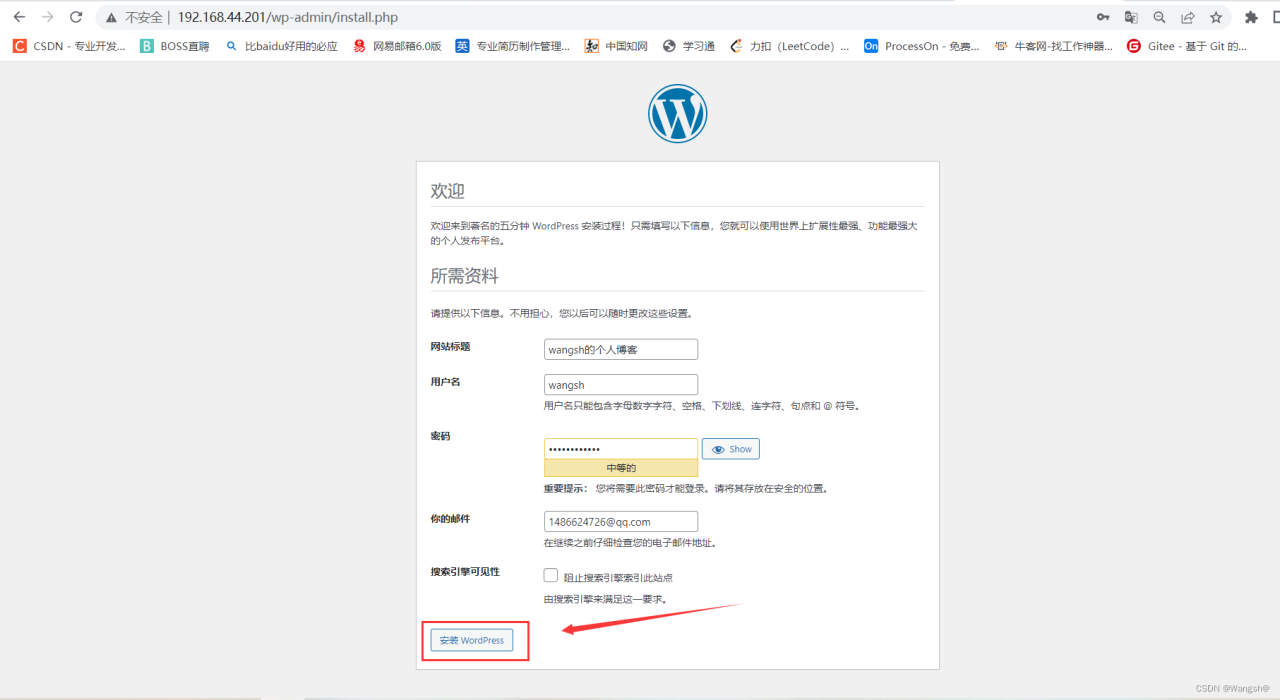The image size is (1280, 700).
Task: Click the 你的邮件 email input field
Action: tap(620, 521)
